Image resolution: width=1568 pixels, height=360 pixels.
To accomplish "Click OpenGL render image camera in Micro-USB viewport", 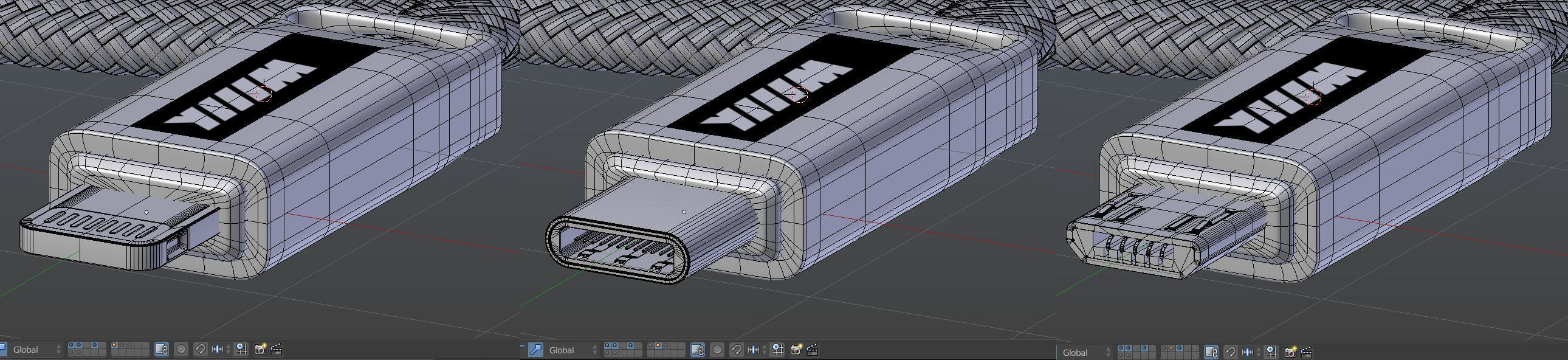I will tap(1290, 352).
